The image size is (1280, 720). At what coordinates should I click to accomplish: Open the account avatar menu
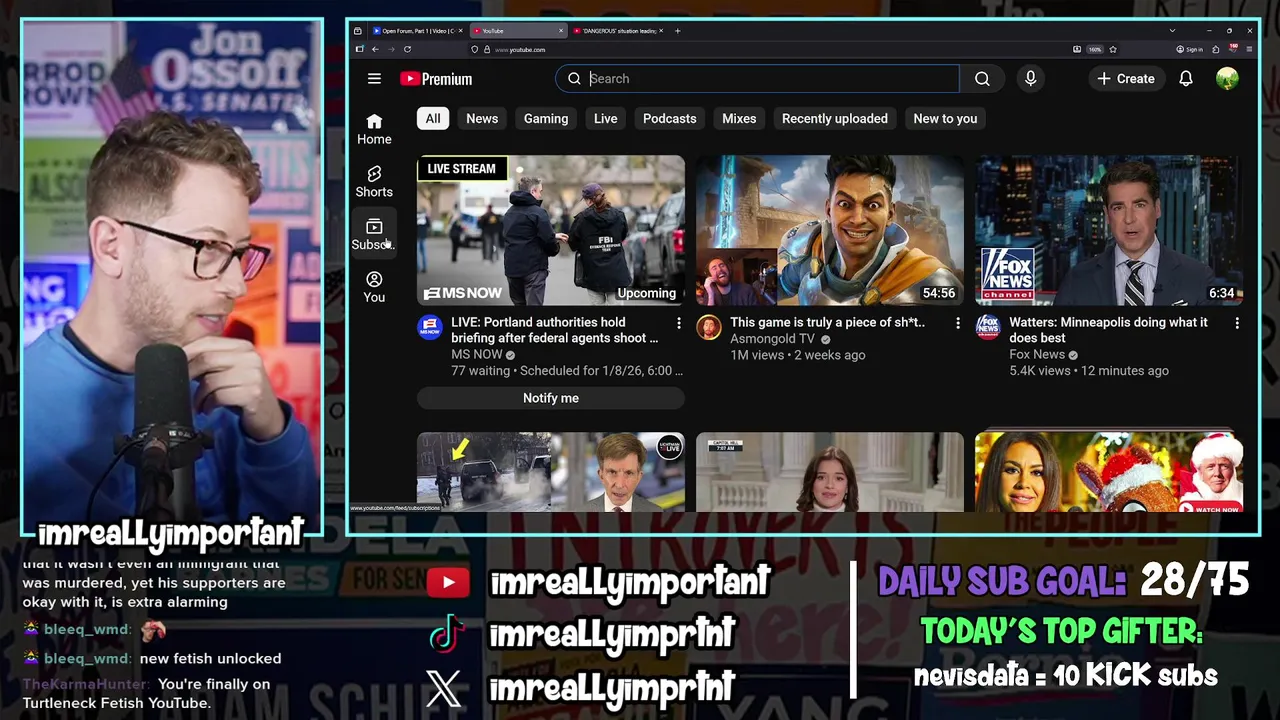(x=1227, y=79)
